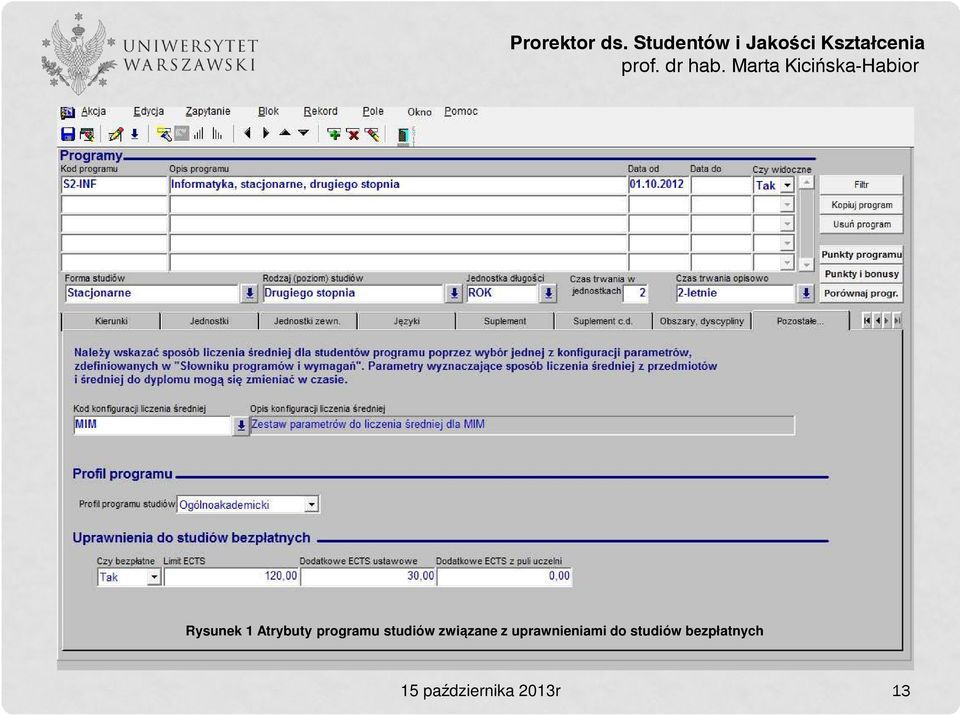Go to previous block with left arrow
The image size is (960, 715).
coord(247,133)
